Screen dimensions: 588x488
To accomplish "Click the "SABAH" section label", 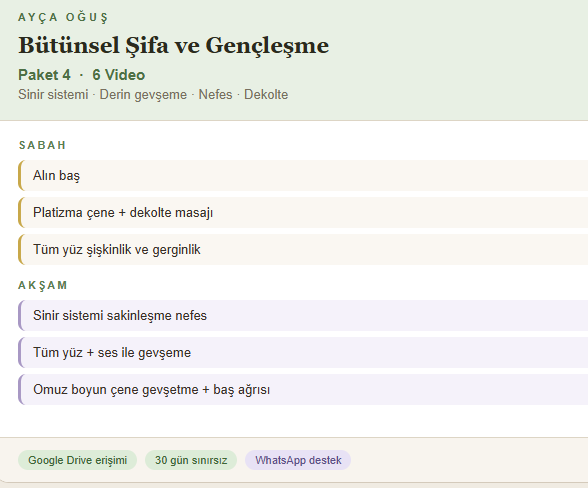I will coord(42,145).
